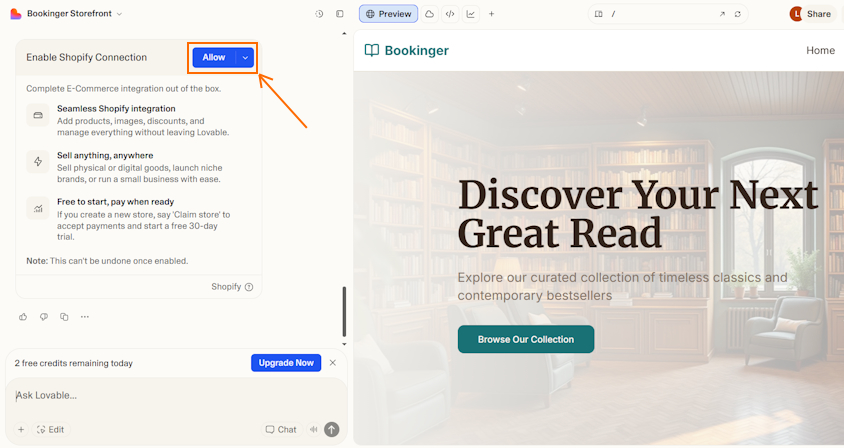Open the Bookinger Storefront project dropdown
Viewport: 844px width, 448px height.
[74, 14]
